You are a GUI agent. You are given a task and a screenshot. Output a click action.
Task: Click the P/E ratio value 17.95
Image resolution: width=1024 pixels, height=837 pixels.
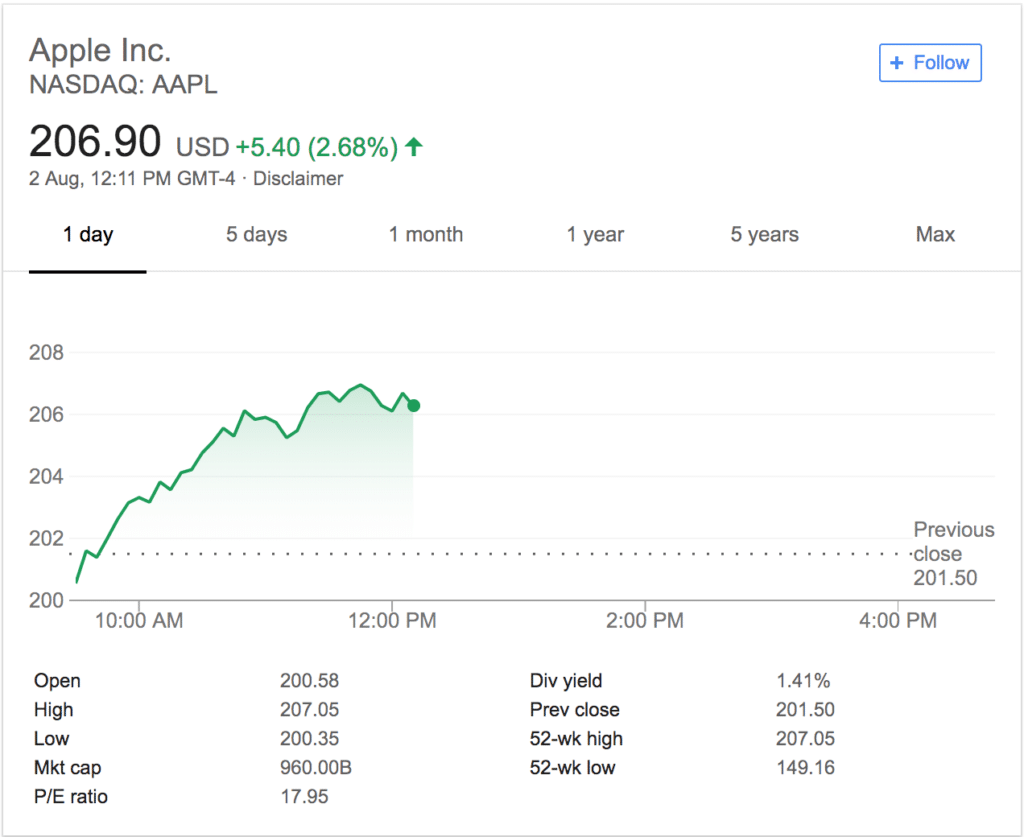pyautogui.click(x=304, y=797)
